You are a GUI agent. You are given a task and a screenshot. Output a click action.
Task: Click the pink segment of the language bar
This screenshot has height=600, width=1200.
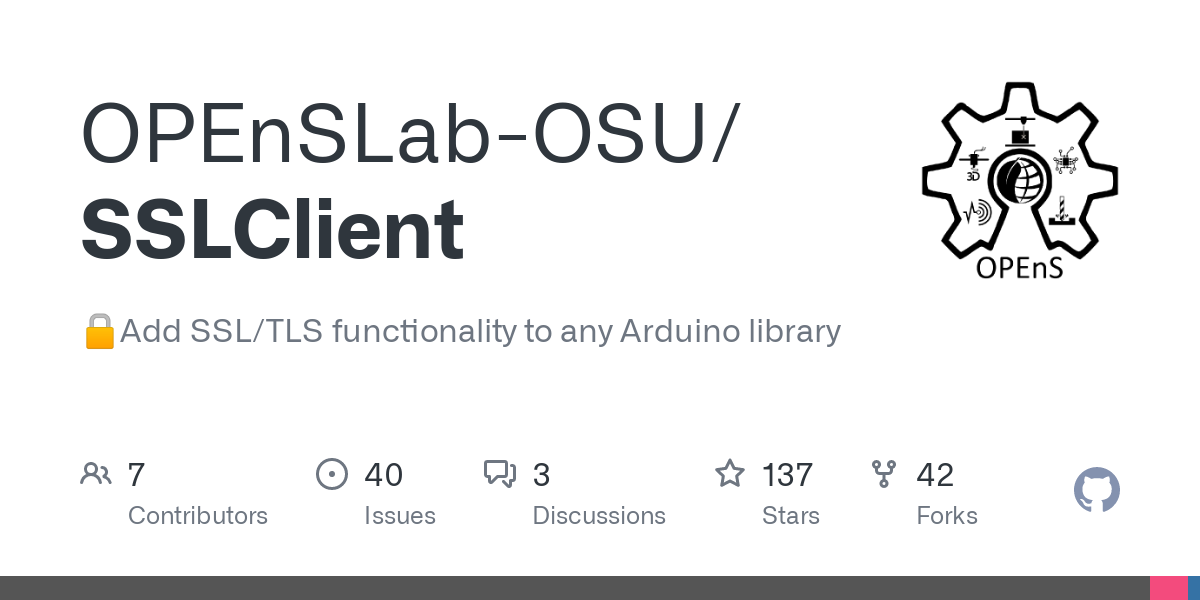pos(1168,588)
